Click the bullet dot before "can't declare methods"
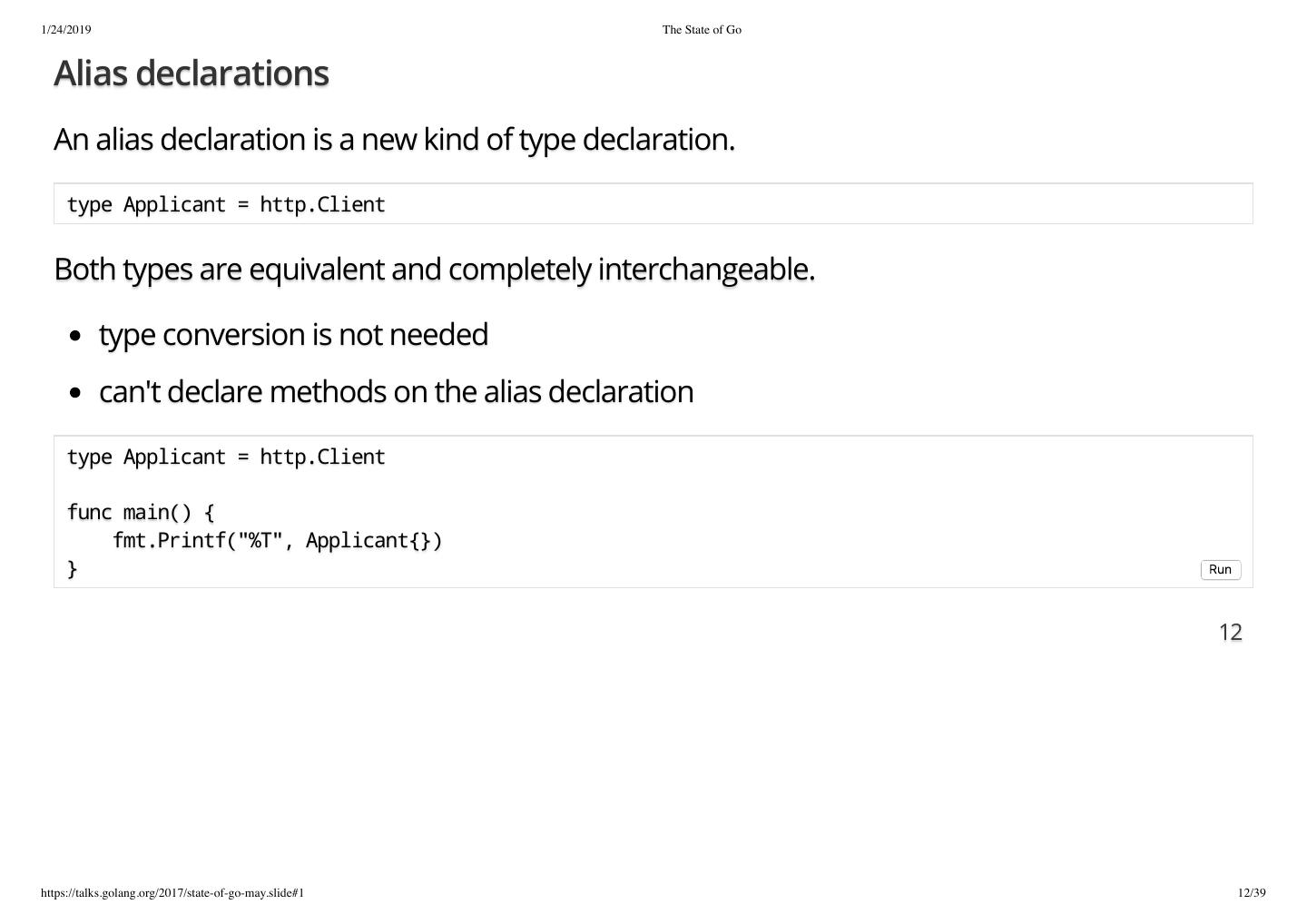Viewport: 1307px width, 924px height. point(75,393)
